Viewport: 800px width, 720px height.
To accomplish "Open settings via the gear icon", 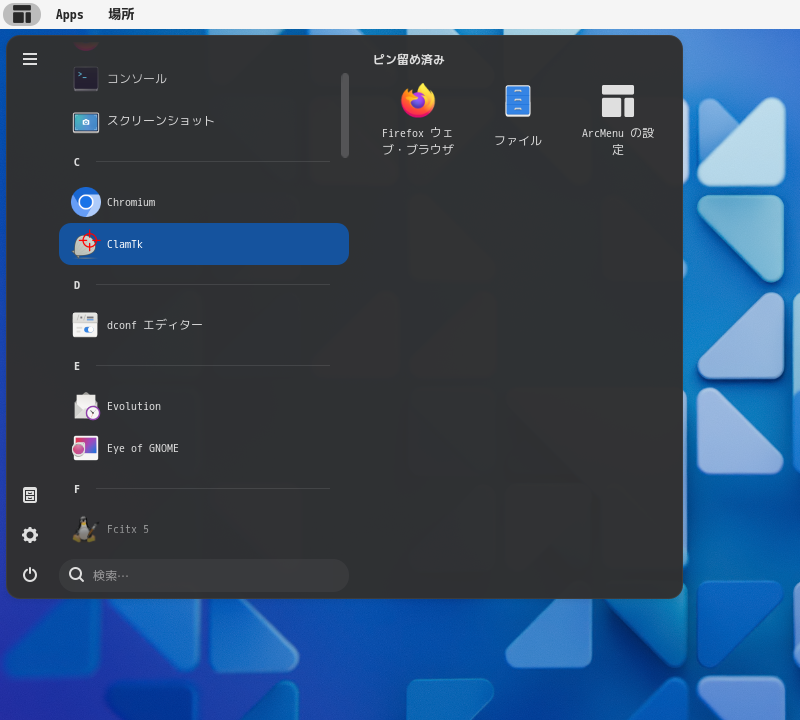I will coord(30,535).
